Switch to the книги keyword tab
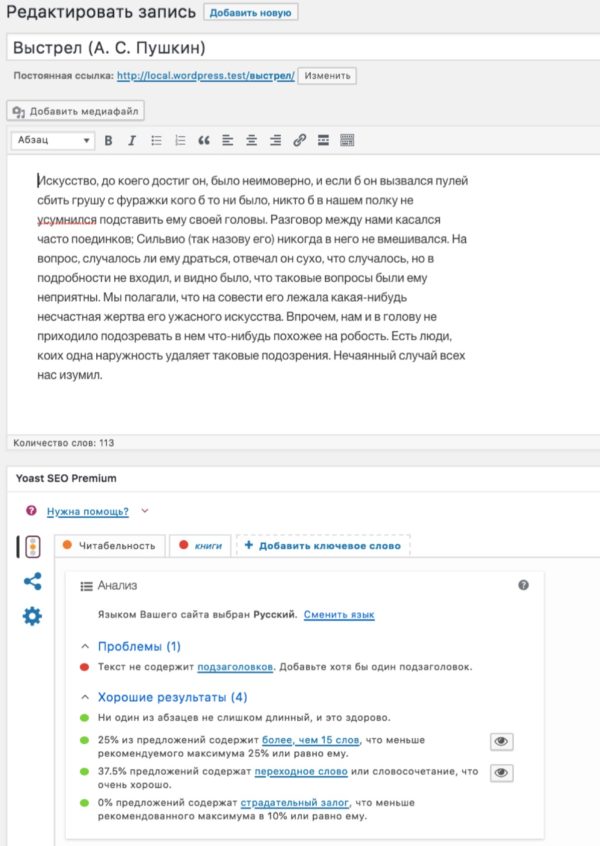Image resolution: width=600 pixels, height=846 pixels. coord(200,545)
